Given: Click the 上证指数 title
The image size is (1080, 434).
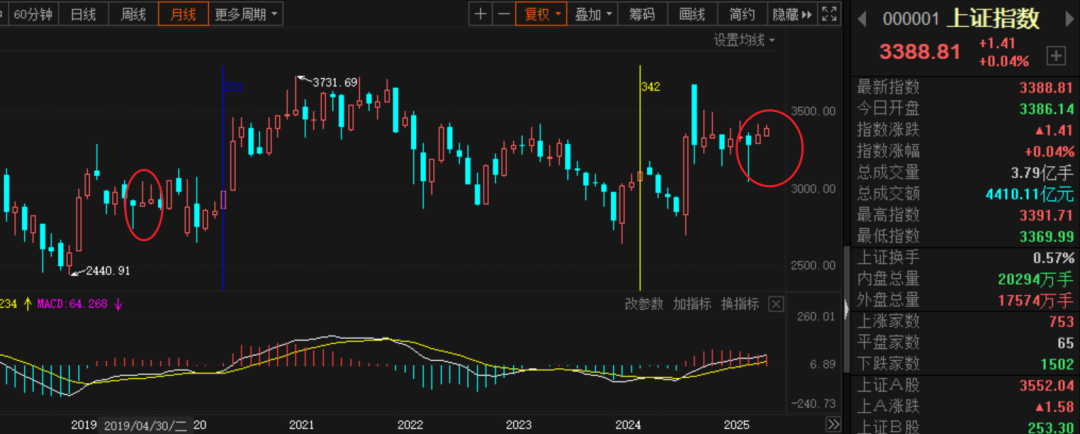Looking at the screenshot, I should [x=993, y=19].
